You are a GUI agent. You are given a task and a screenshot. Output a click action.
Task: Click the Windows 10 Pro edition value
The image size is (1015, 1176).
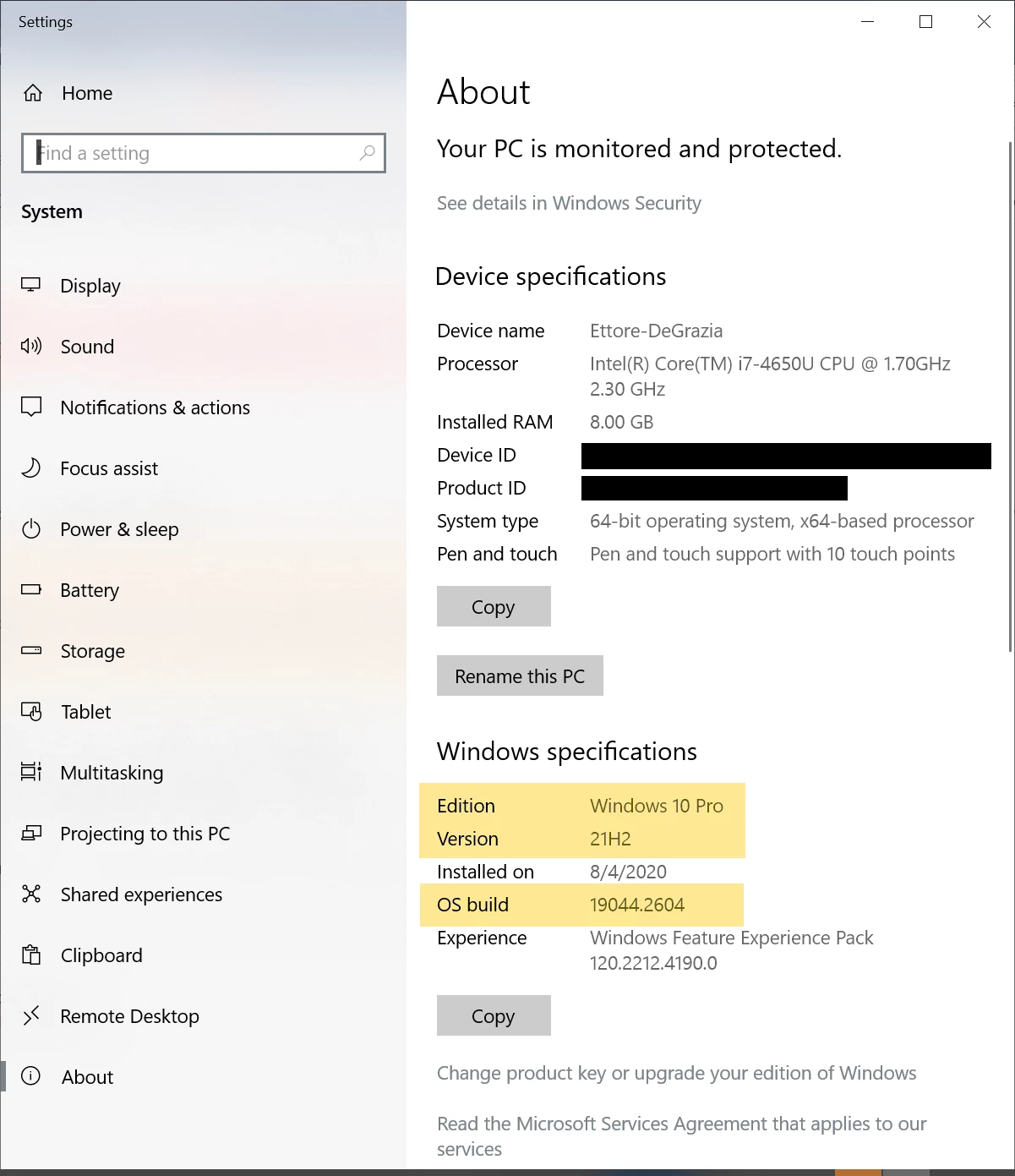click(657, 806)
